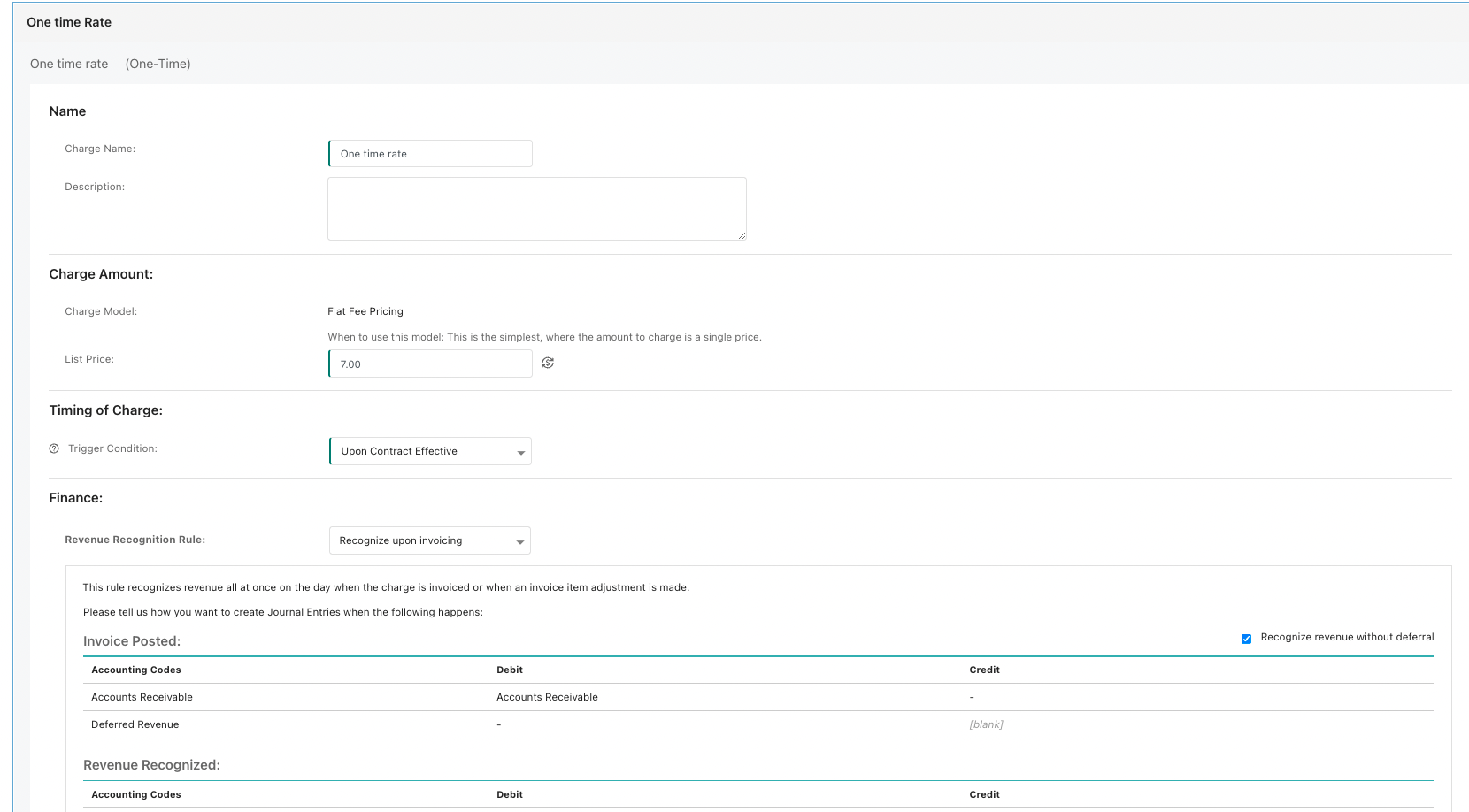Click the Revenue Recognition Rule label

[135, 540]
